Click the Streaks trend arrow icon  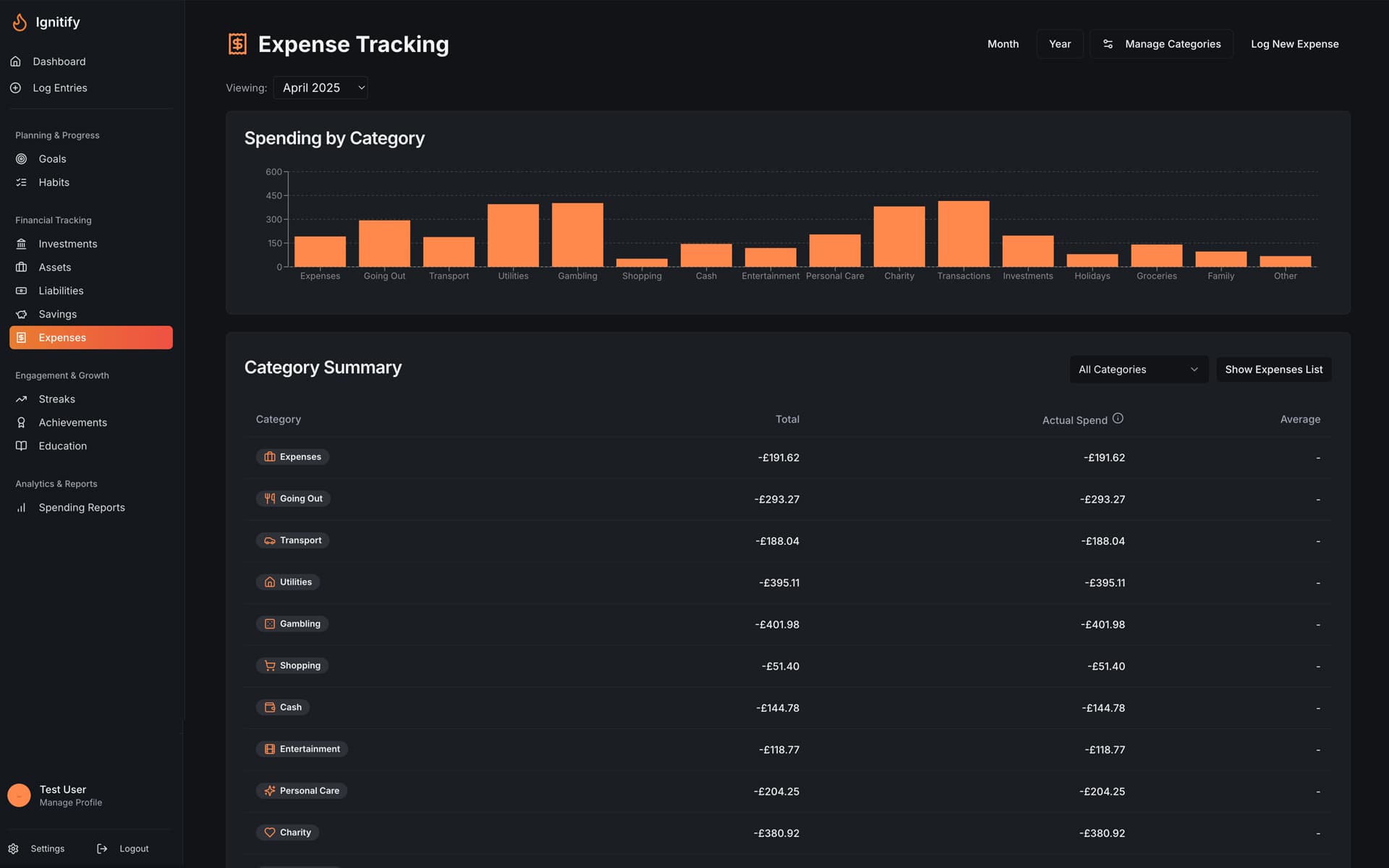tap(21, 399)
